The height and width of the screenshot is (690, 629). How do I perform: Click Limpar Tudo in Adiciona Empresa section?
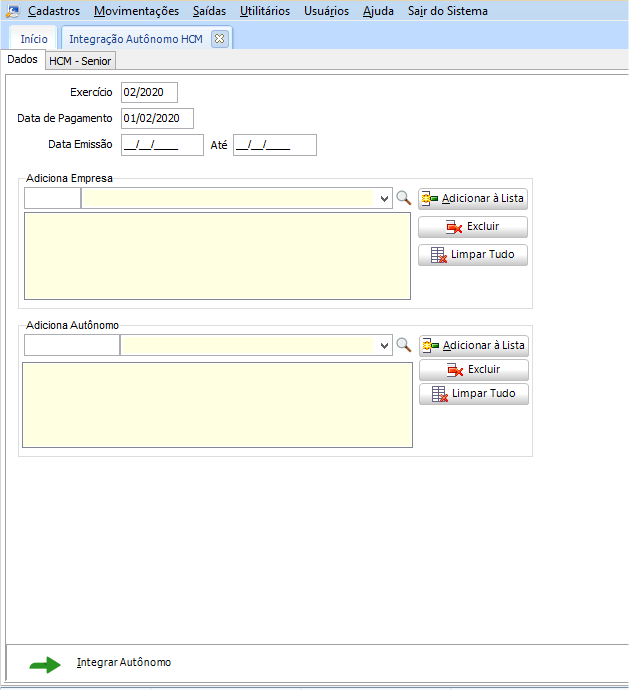pyautogui.click(x=473, y=255)
